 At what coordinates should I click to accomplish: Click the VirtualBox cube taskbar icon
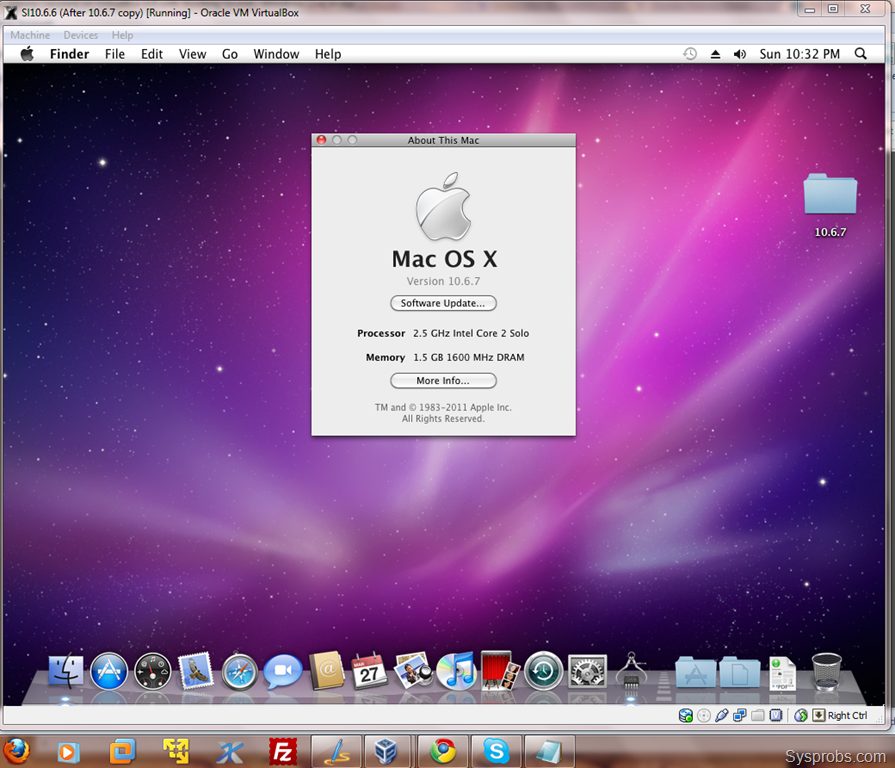point(386,751)
